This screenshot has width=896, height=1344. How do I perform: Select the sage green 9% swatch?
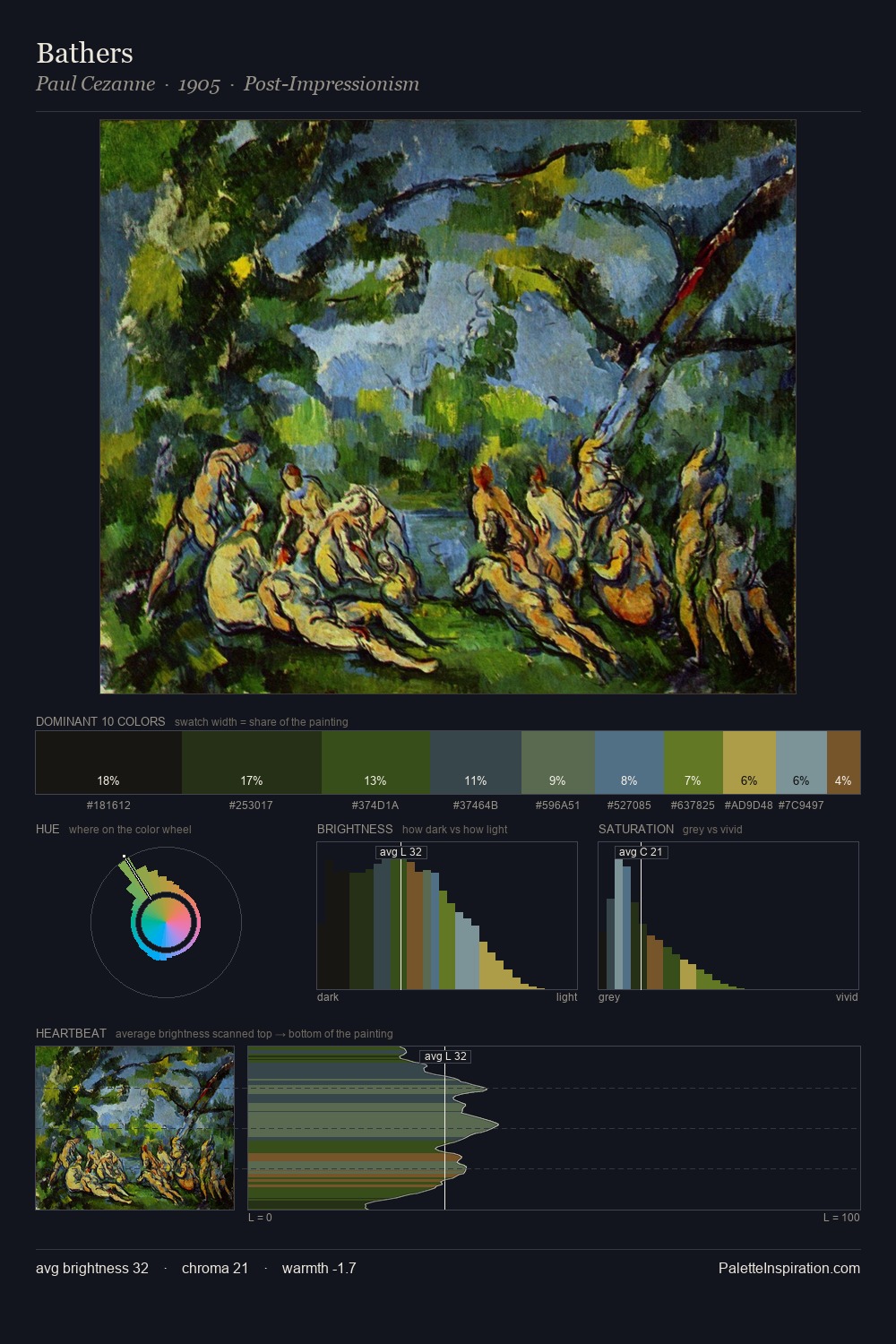pyautogui.click(x=558, y=762)
